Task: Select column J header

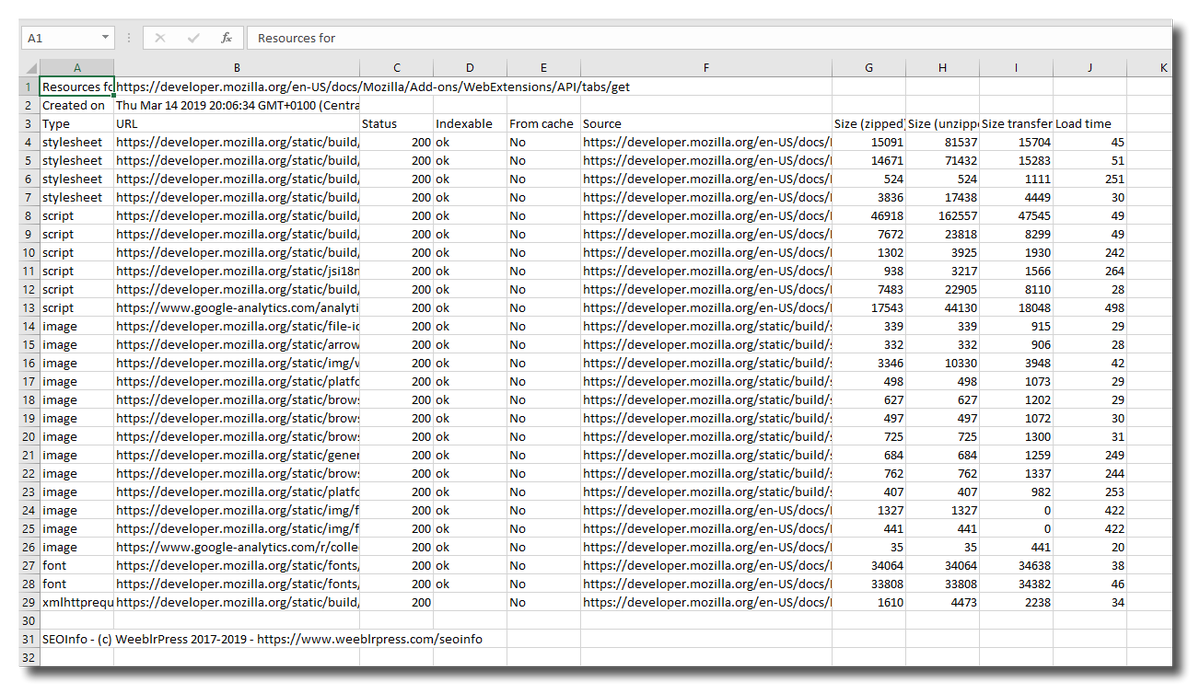Action: (1090, 68)
